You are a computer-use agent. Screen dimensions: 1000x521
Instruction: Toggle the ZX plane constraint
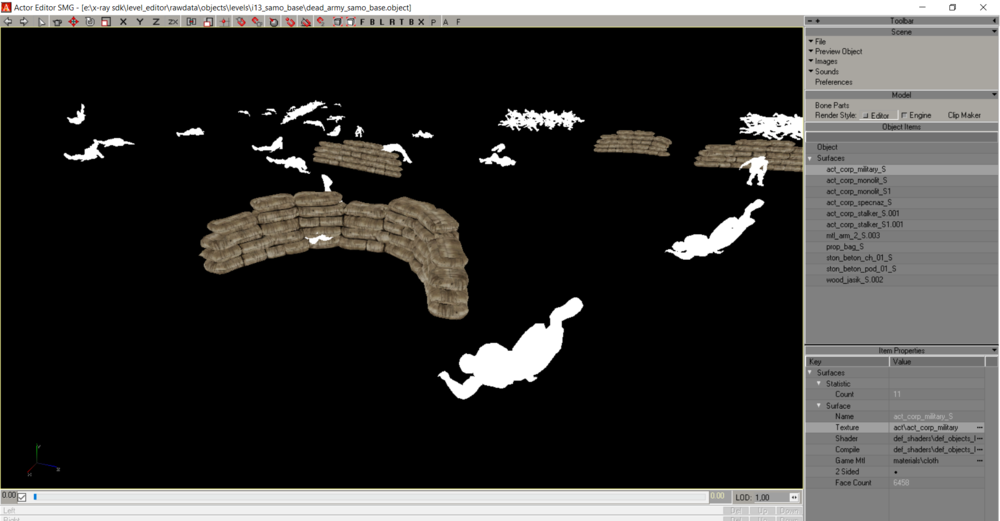coord(173,22)
